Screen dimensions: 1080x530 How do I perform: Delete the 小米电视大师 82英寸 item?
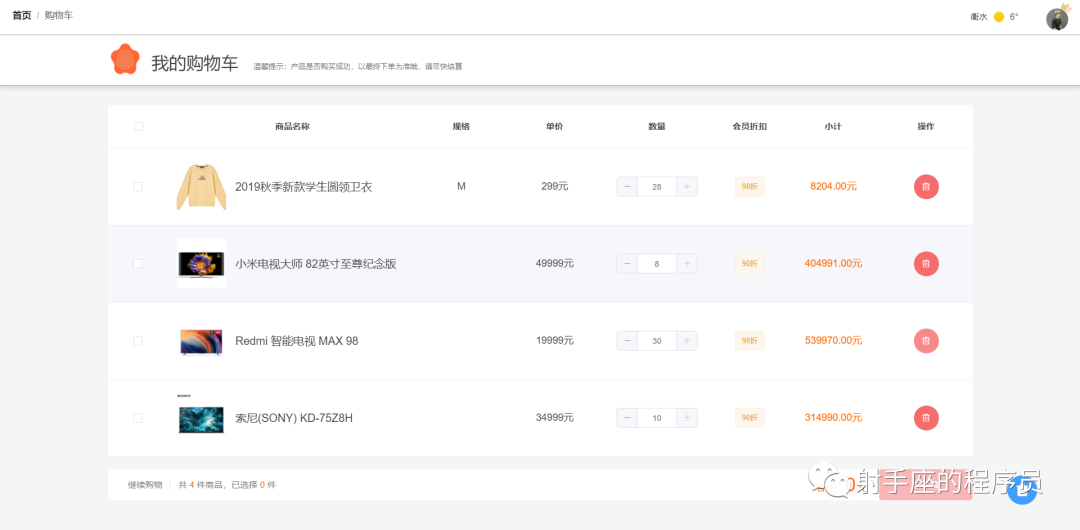point(926,264)
